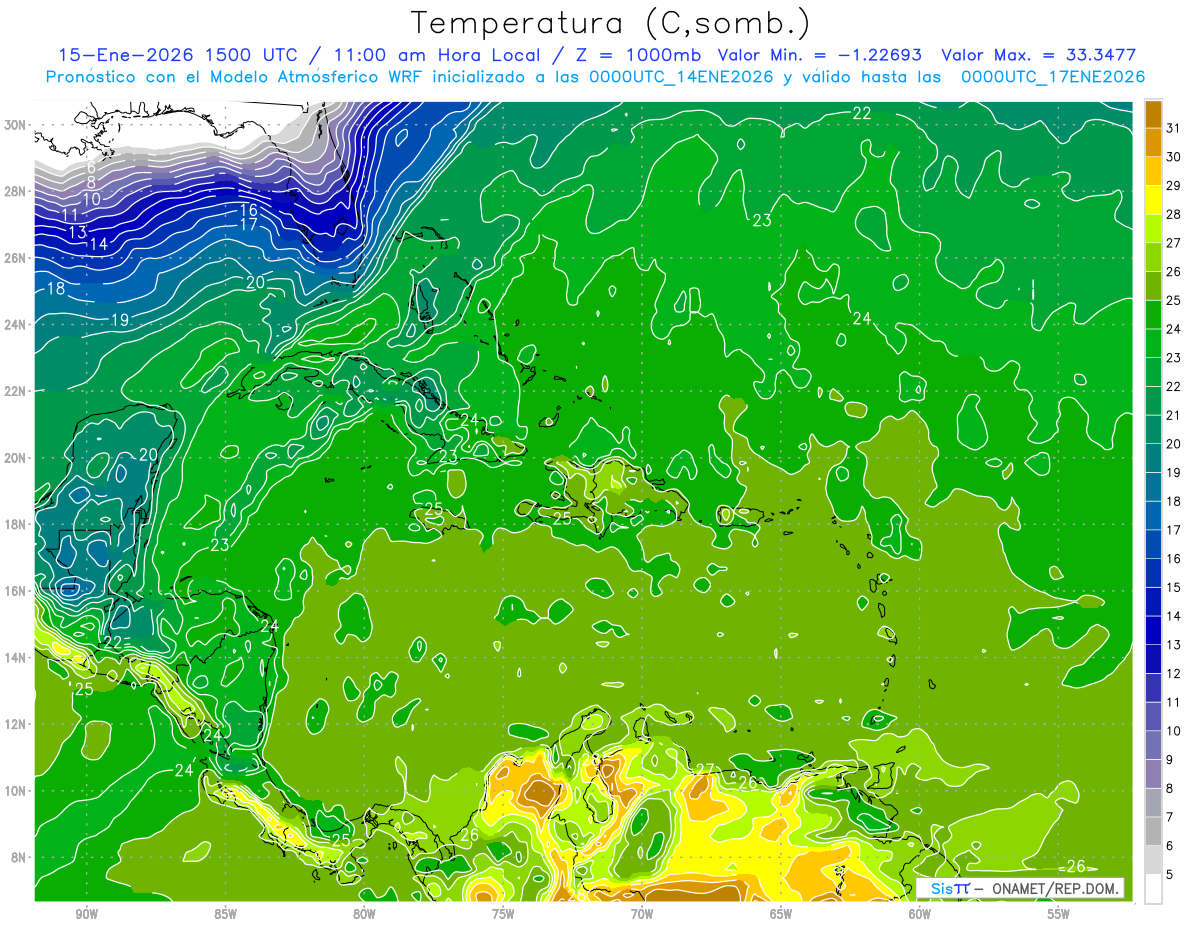The height and width of the screenshot is (927, 1200).
Task: Click 'Valor Min. = -1.22693' in header
Action: coord(821,55)
